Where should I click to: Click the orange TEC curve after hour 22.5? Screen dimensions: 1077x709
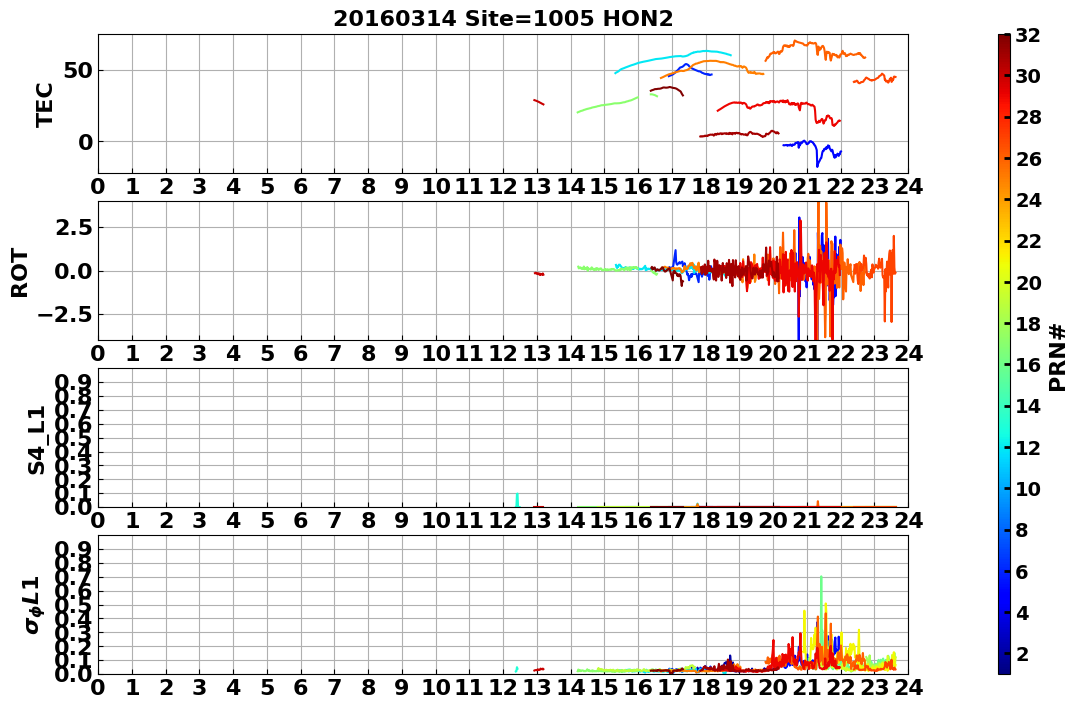coord(875,79)
